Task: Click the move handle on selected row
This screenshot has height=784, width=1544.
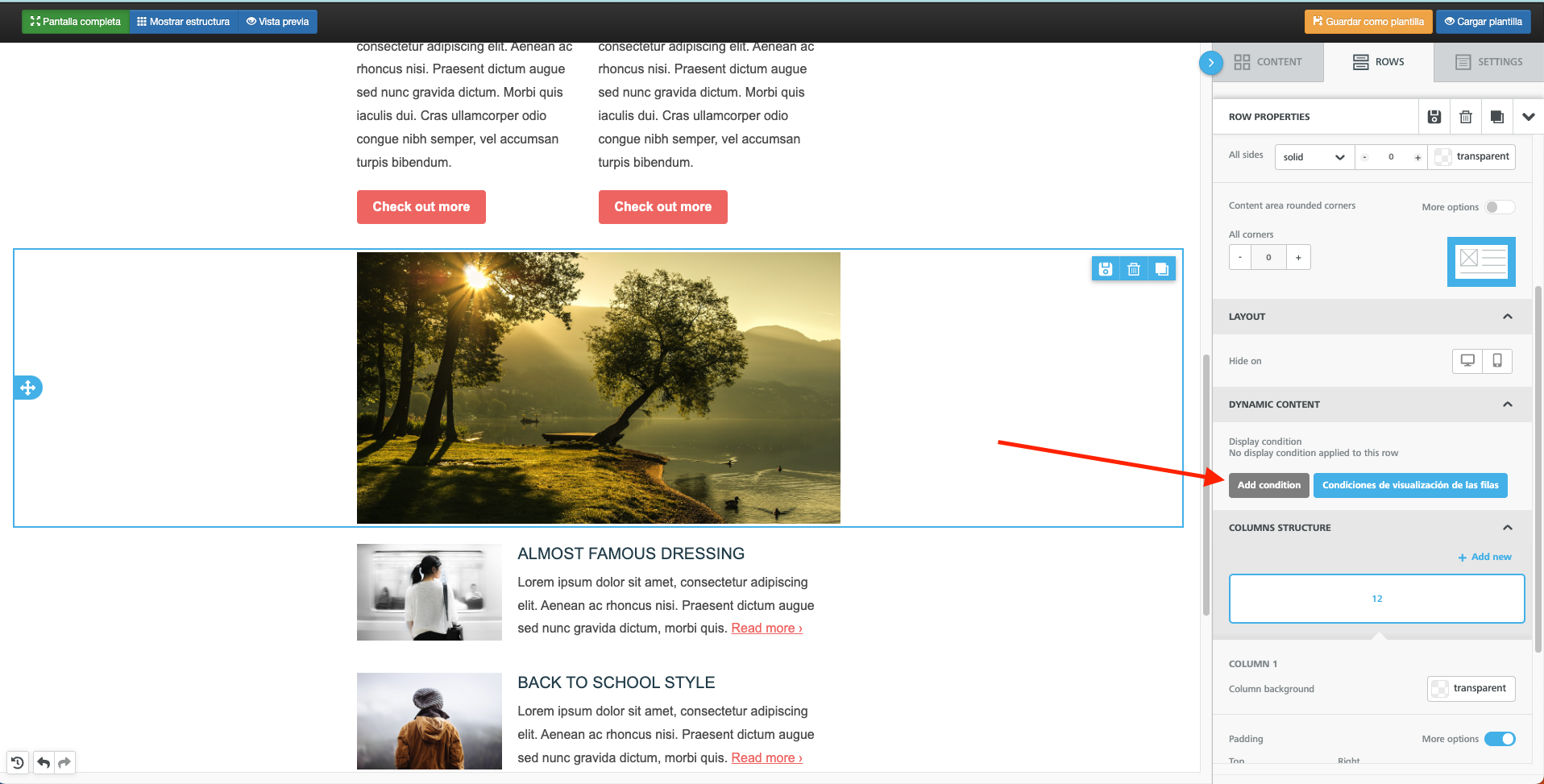Action: (28, 388)
